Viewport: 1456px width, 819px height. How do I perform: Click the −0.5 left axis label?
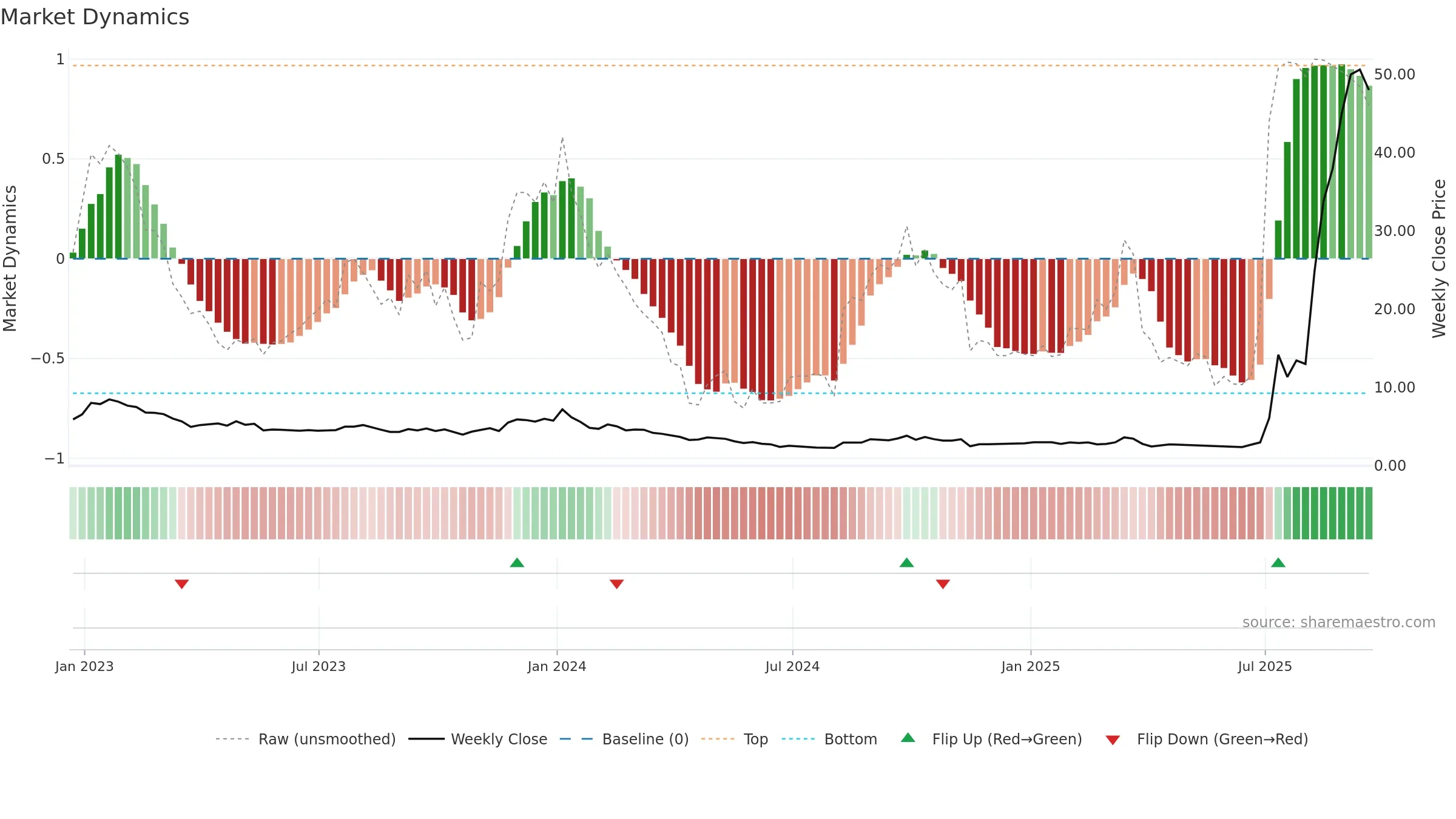(x=48, y=358)
